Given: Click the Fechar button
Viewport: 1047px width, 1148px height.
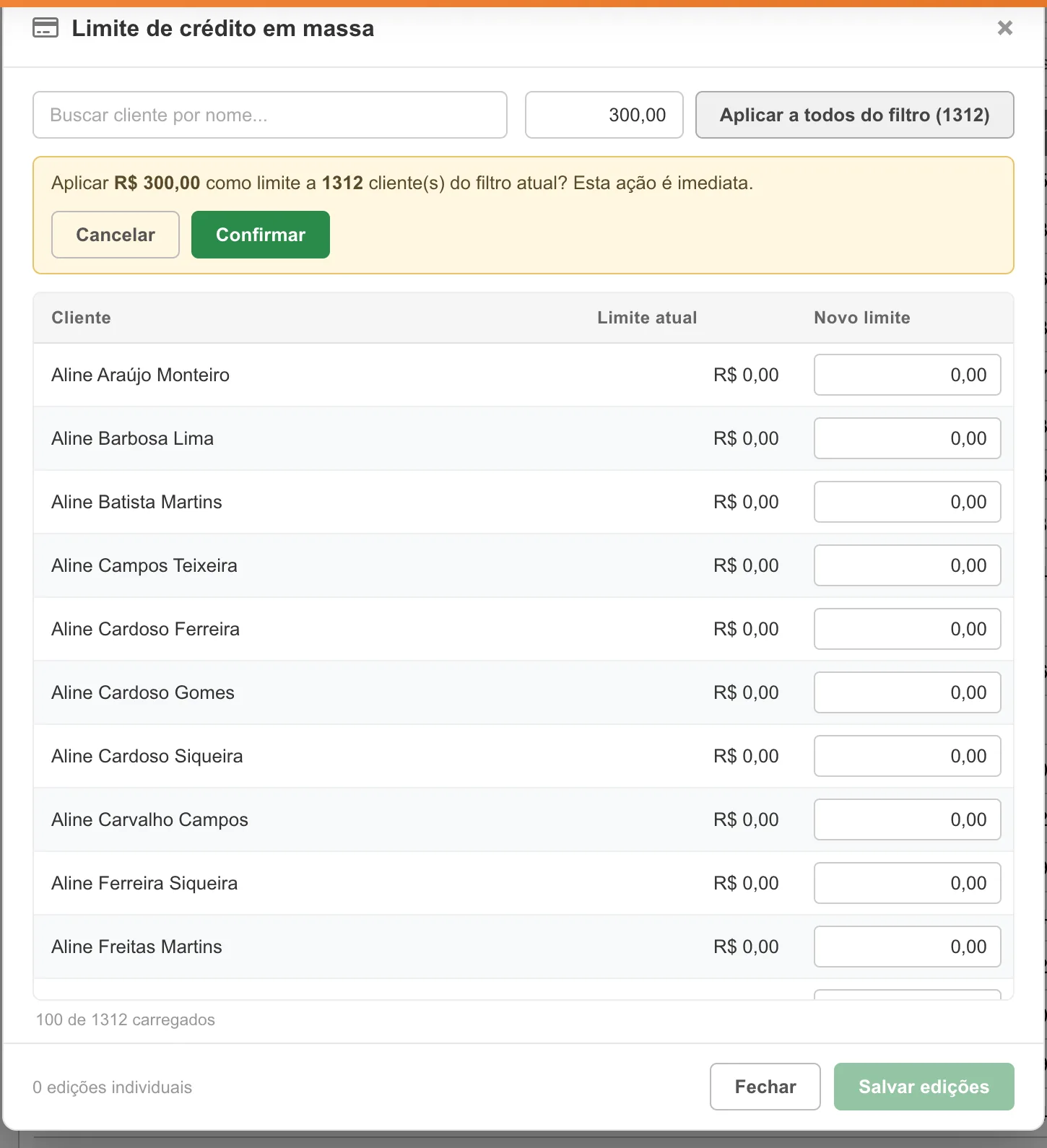Looking at the screenshot, I should point(765,1087).
